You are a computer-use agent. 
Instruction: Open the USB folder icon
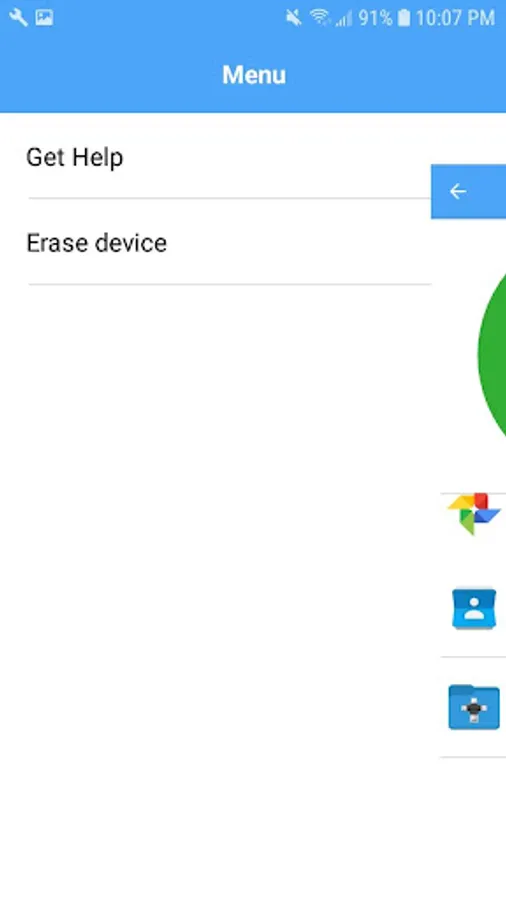(474, 707)
